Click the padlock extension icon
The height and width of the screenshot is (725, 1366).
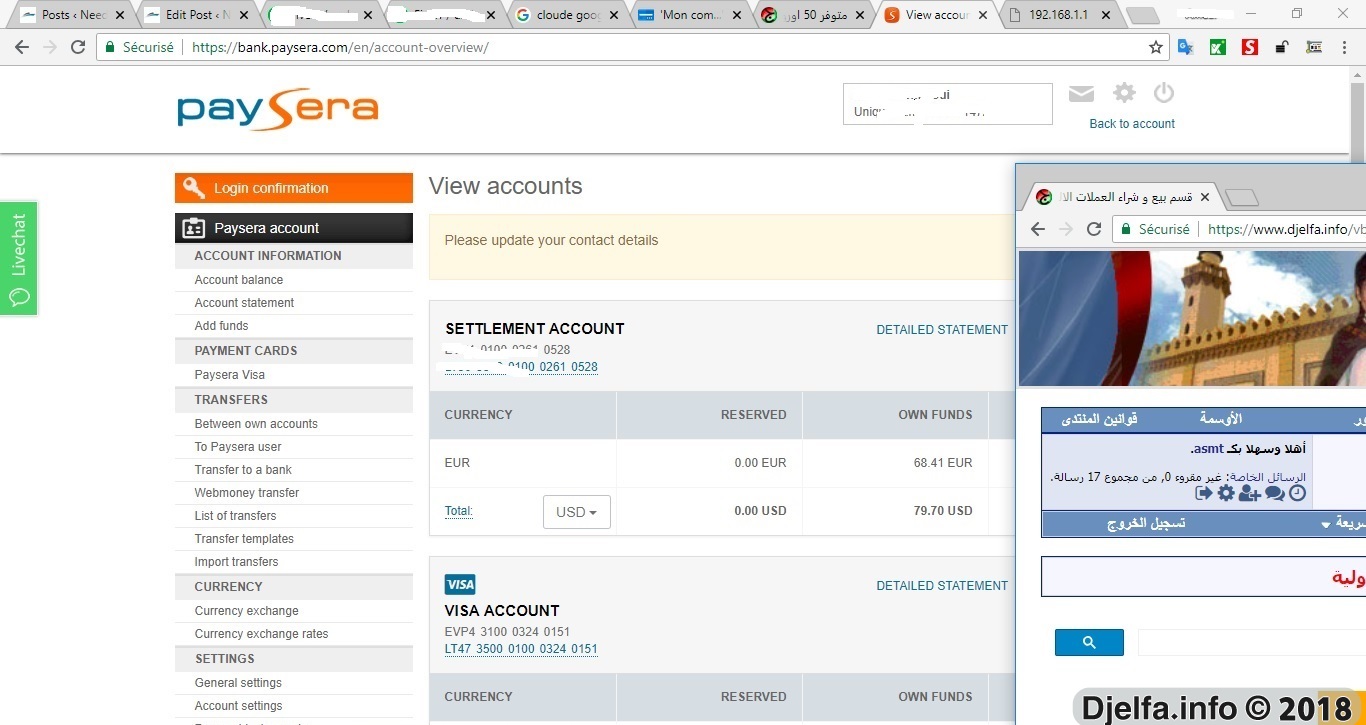pyautogui.click(x=1282, y=47)
